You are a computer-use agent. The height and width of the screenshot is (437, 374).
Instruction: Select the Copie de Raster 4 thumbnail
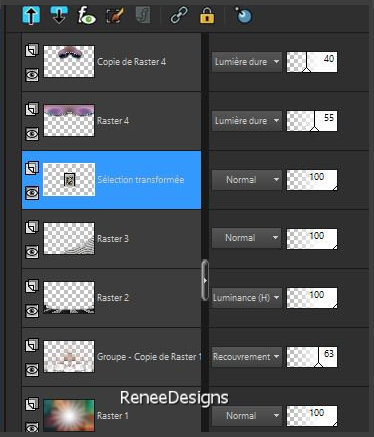69,62
